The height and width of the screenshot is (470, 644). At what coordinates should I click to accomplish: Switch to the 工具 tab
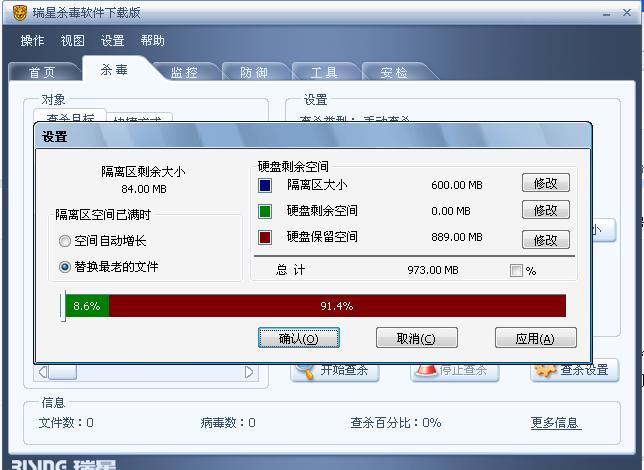click(324, 72)
